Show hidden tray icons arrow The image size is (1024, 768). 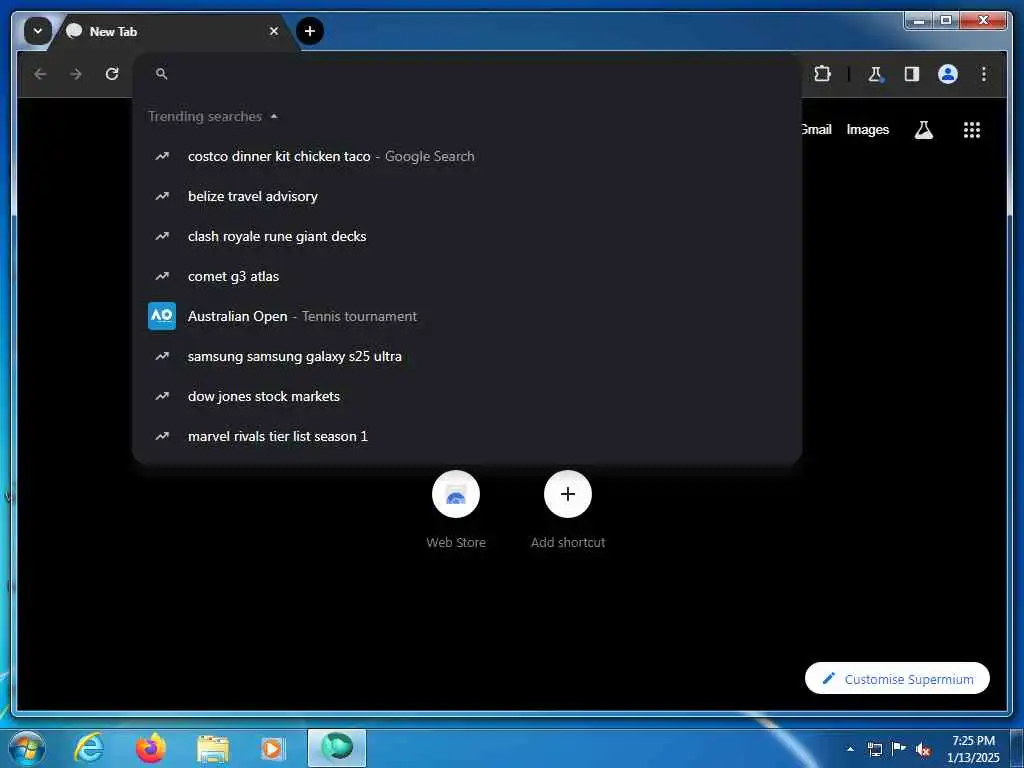point(850,749)
